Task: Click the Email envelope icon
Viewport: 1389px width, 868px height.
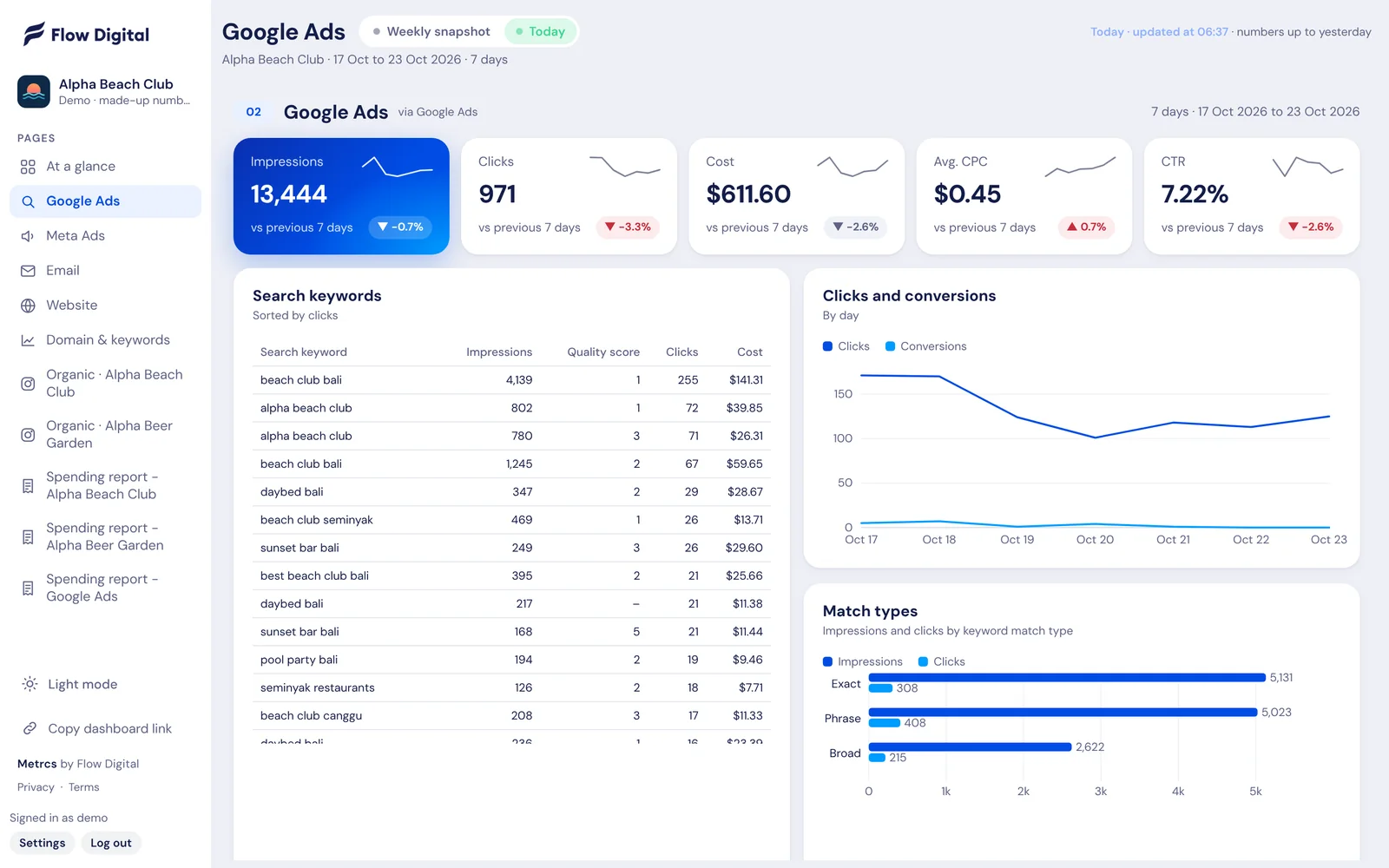Action: [28, 271]
